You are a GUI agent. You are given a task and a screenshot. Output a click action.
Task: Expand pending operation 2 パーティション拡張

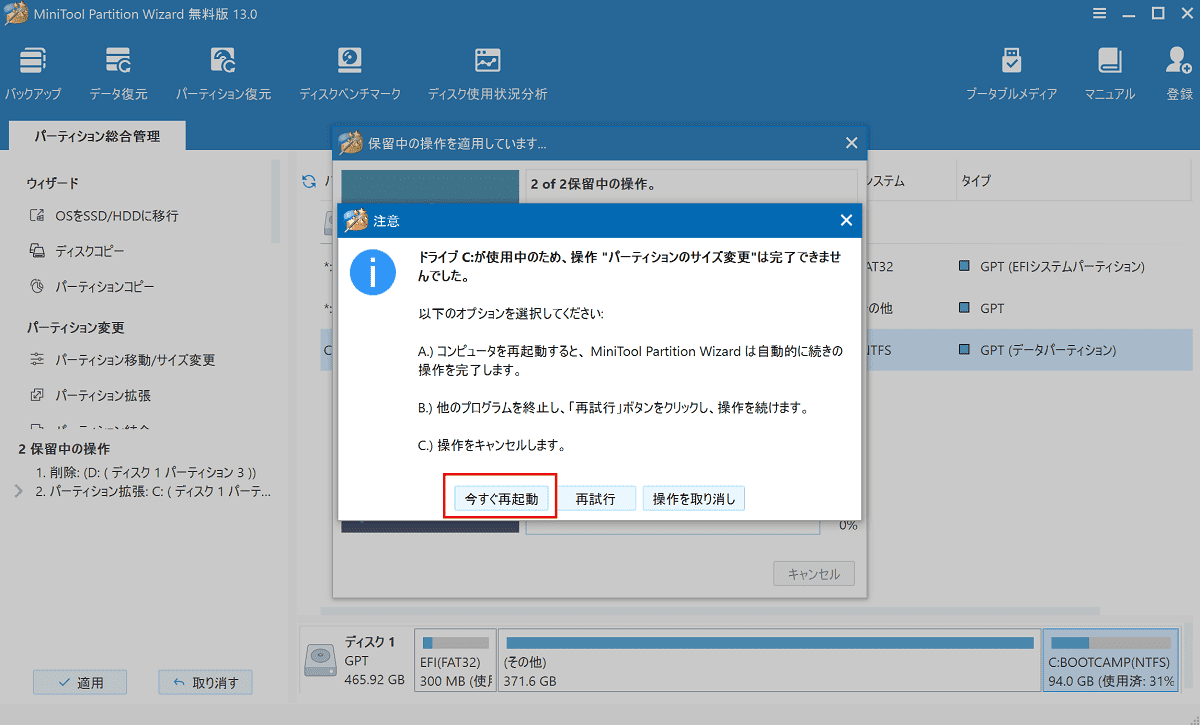click(x=19, y=492)
